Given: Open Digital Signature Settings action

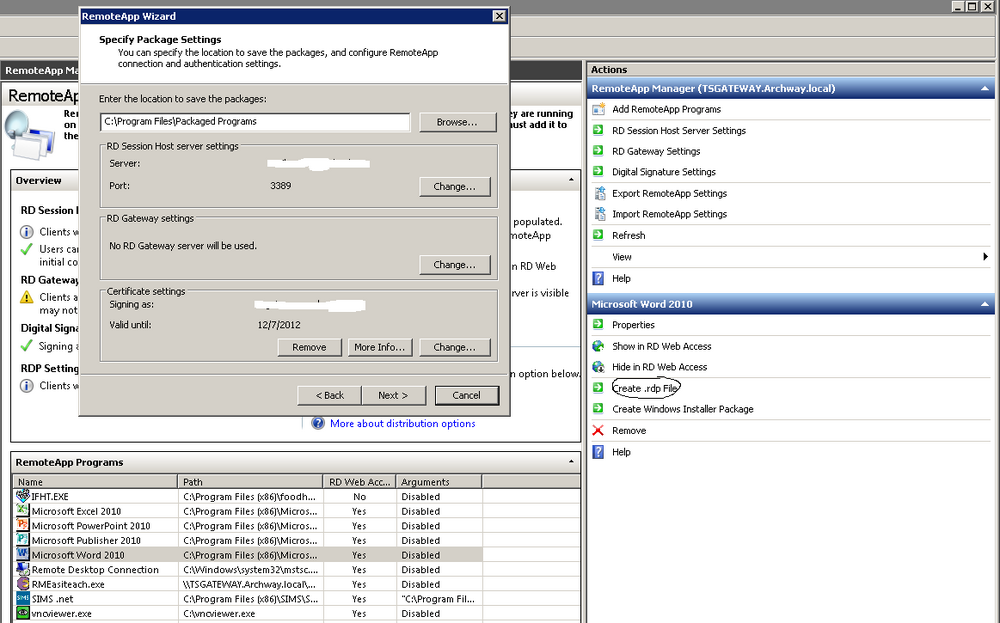Looking at the screenshot, I should (664, 172).
